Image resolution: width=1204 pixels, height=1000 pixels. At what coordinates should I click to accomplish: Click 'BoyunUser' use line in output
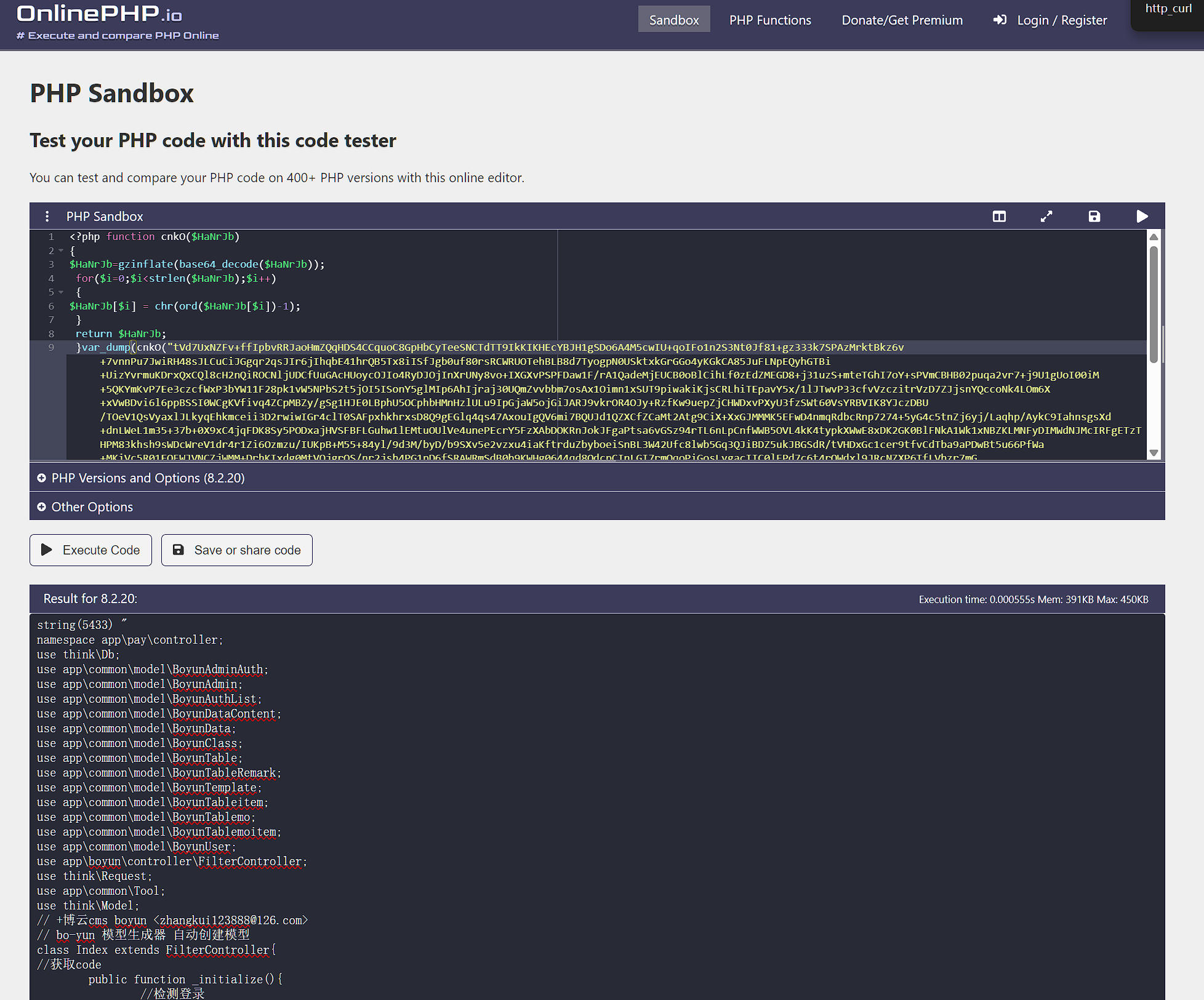click(x=136, y=847)
